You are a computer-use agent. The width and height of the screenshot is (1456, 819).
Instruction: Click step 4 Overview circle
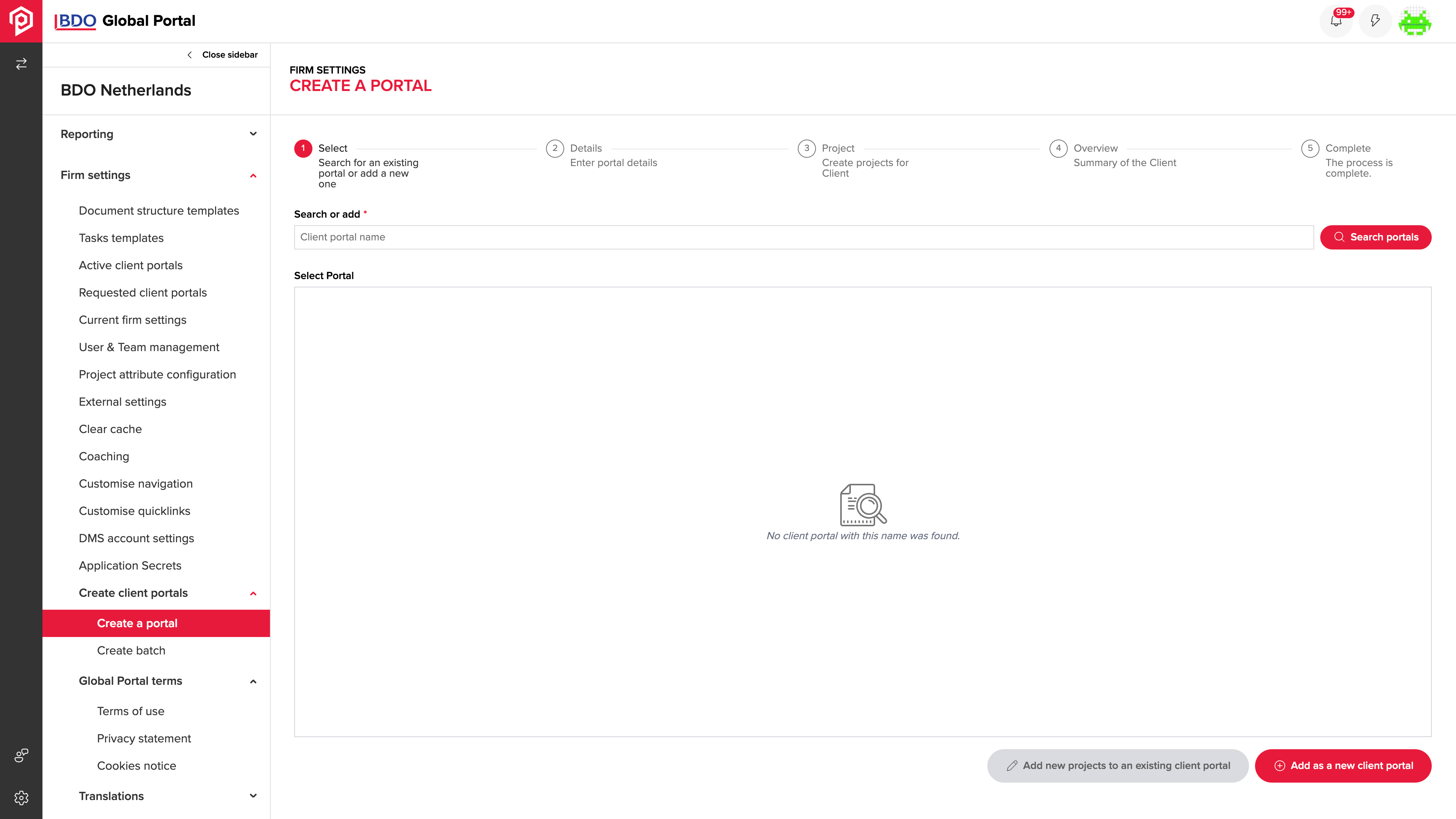pyautogui.click(x=1059, y=148)
